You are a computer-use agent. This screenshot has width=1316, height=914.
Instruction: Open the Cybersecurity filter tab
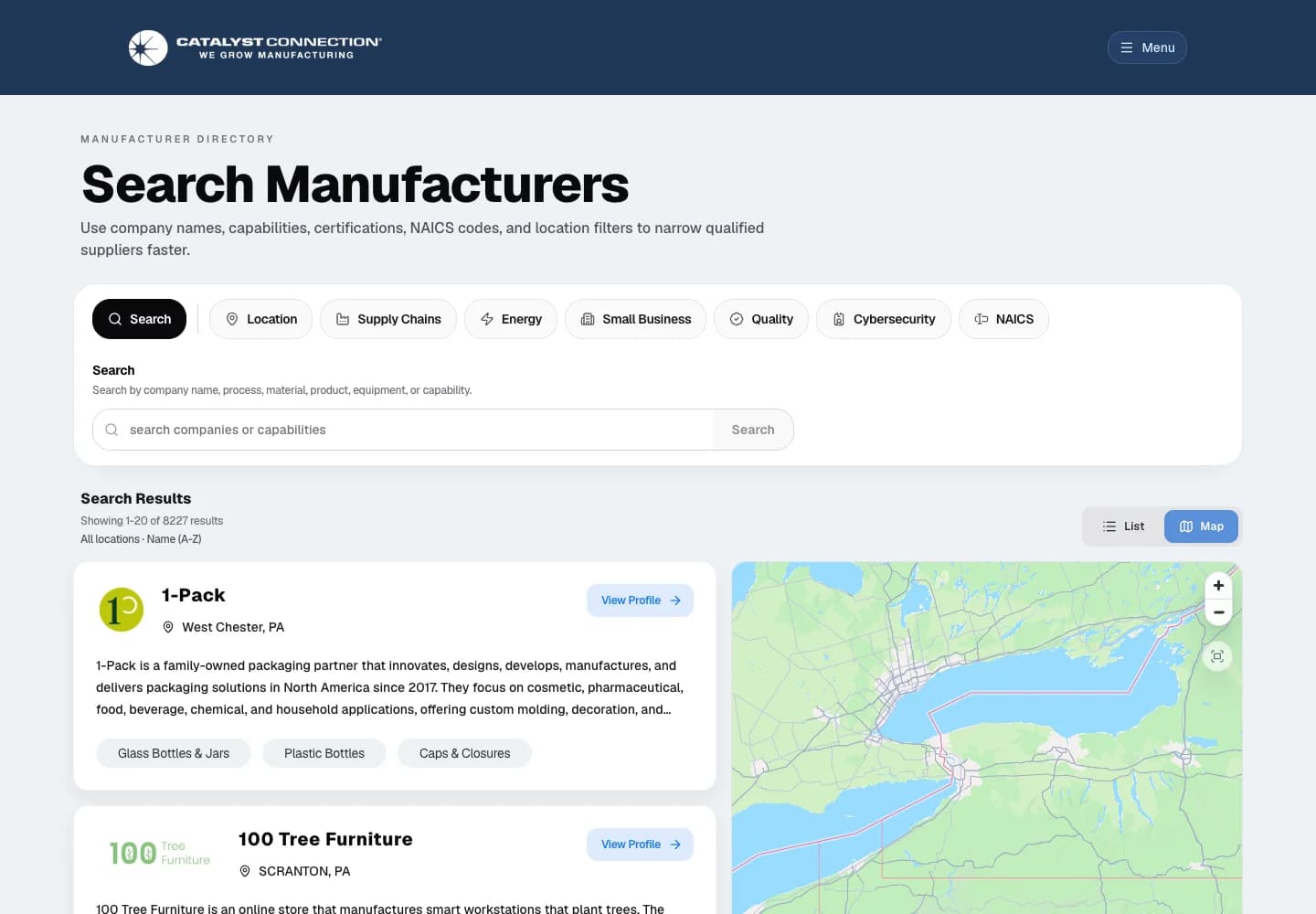pyautogui.click(x=884, y=319)
